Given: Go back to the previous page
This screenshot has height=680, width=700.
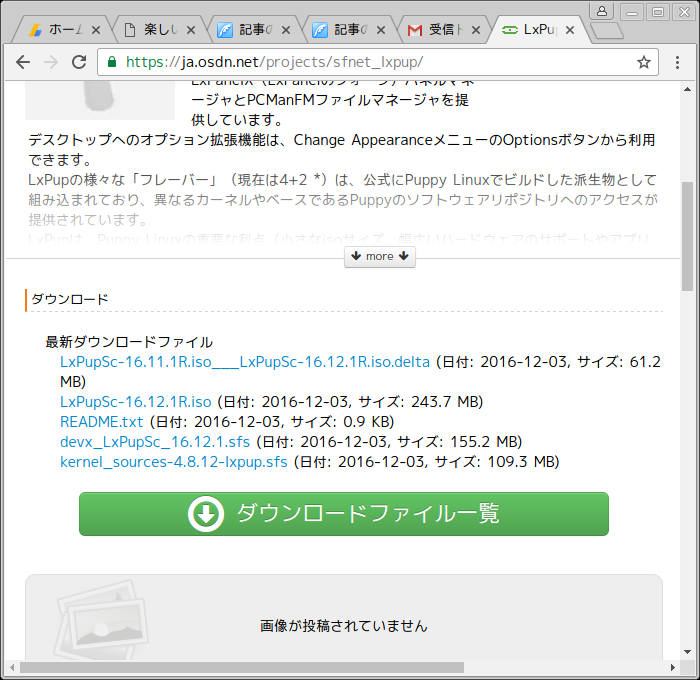Looking at the screenshot, I should click(x=23, y=62).
